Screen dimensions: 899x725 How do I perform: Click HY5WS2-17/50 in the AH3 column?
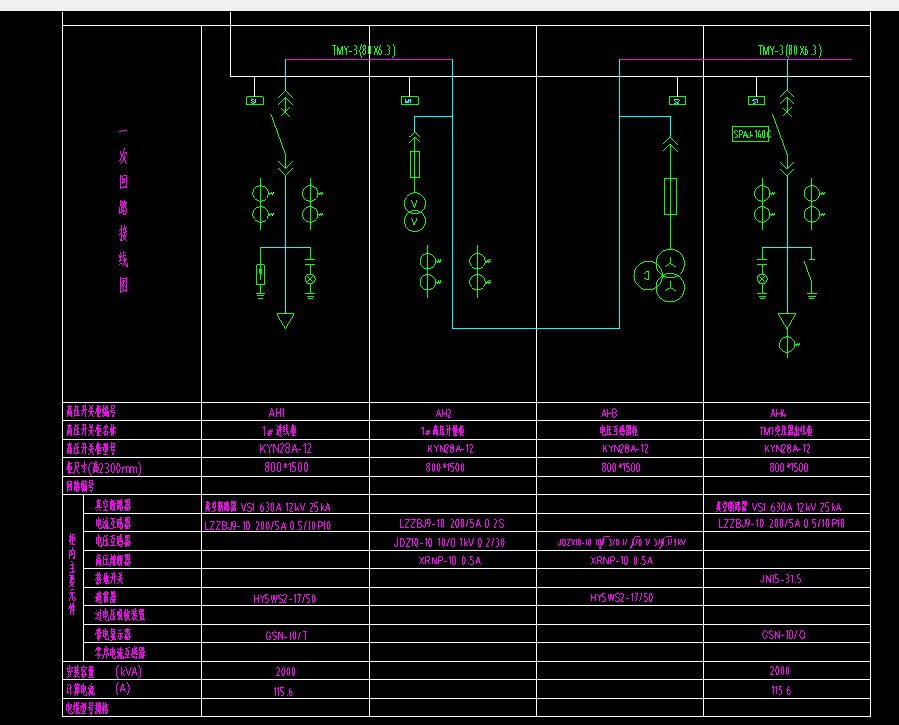point(622,598)
